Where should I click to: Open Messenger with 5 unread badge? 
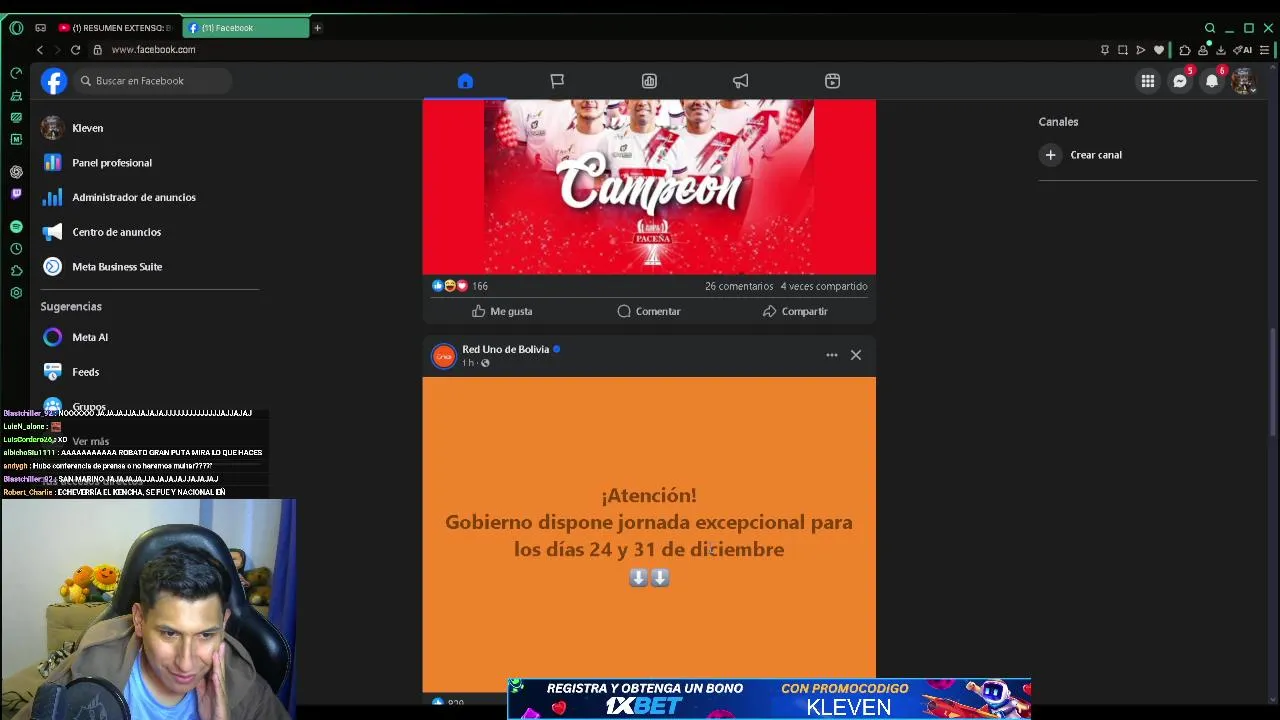click(1180, 81)
